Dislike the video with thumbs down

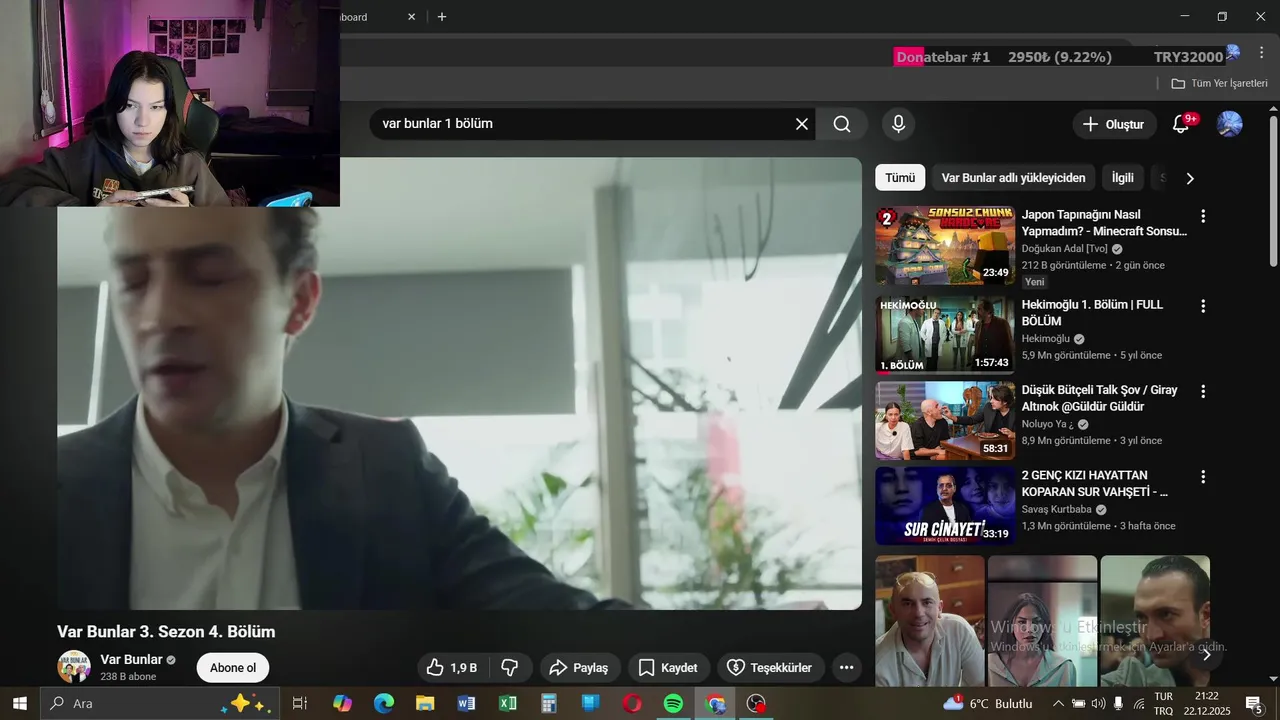coord(509,668)
